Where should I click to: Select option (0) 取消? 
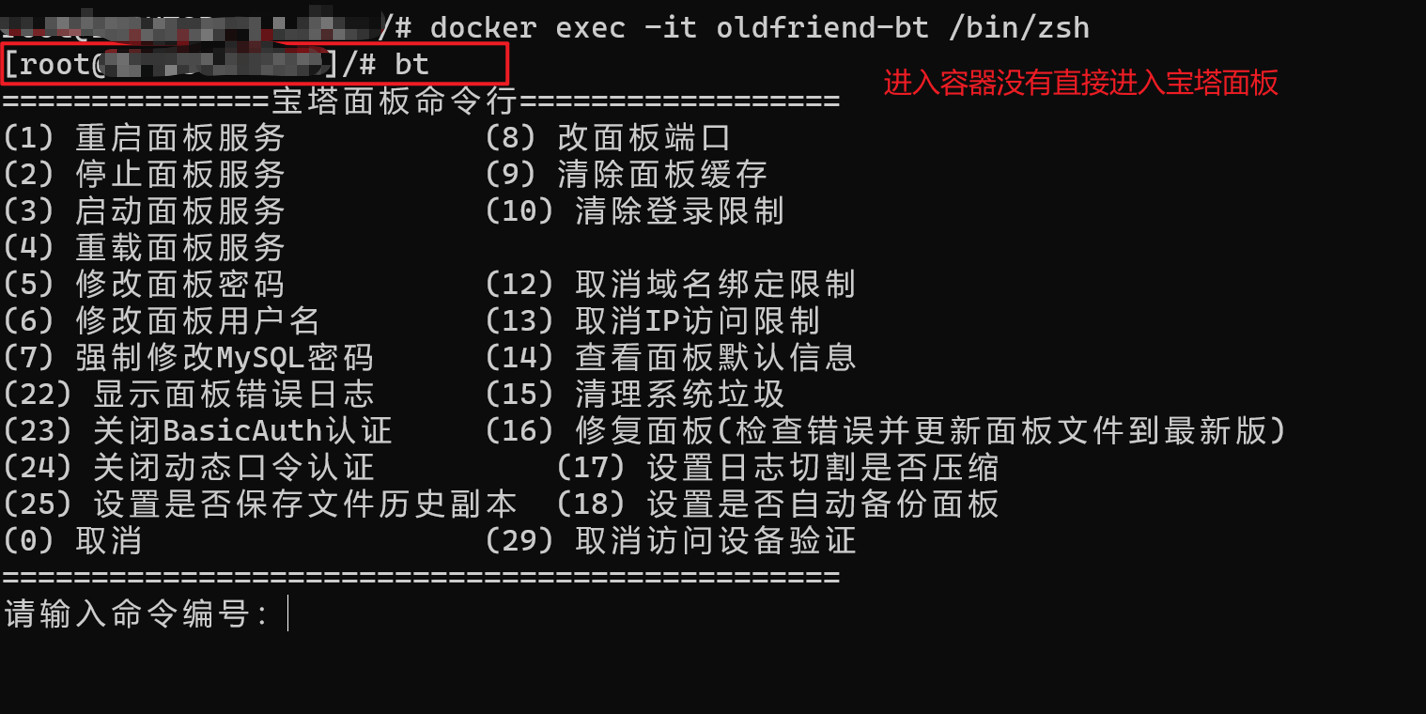(72, 541)
